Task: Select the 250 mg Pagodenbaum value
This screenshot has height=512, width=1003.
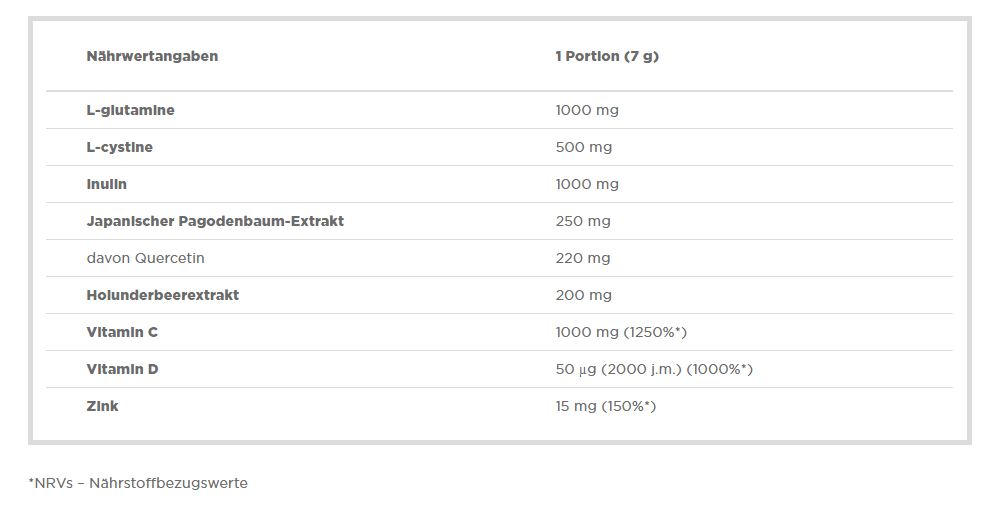Action: 583,221
